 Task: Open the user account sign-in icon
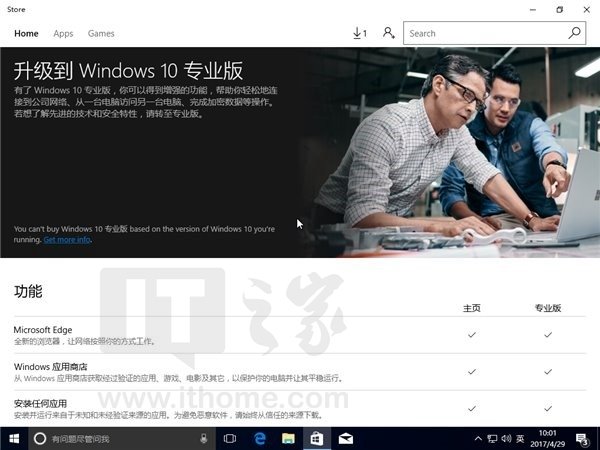389,33
